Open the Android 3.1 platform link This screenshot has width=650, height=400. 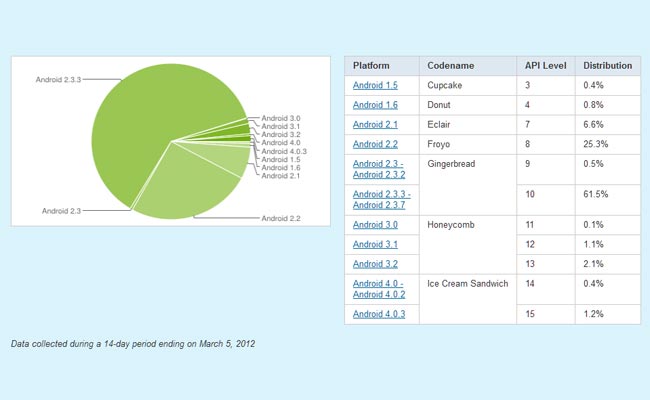click(375, 244)
